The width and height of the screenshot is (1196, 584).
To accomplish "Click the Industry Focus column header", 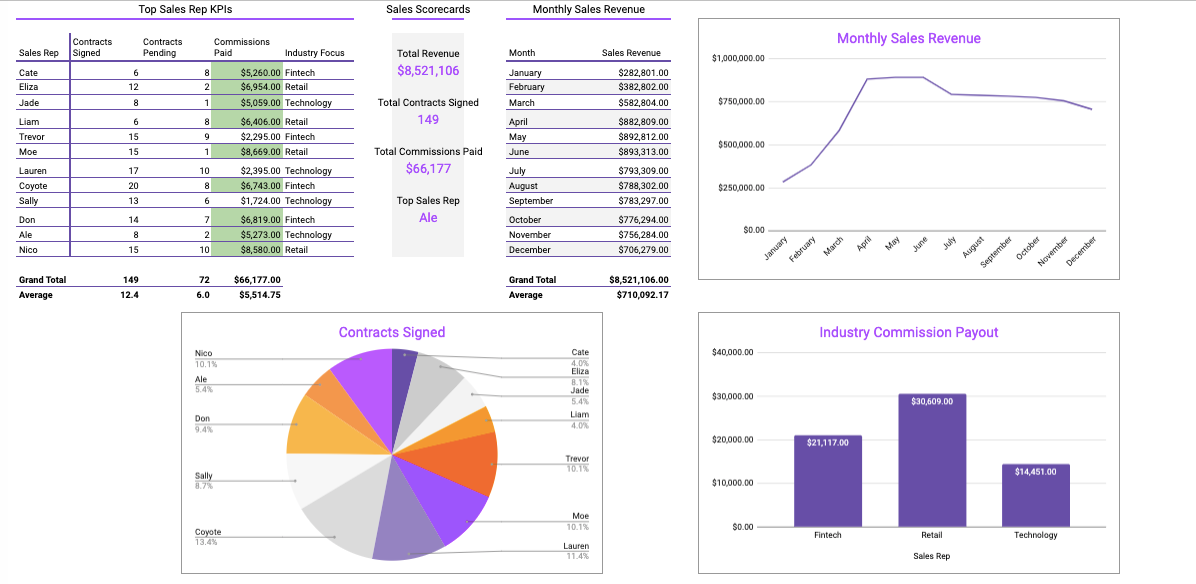I will pyautogui.click(x=314, y=53).
